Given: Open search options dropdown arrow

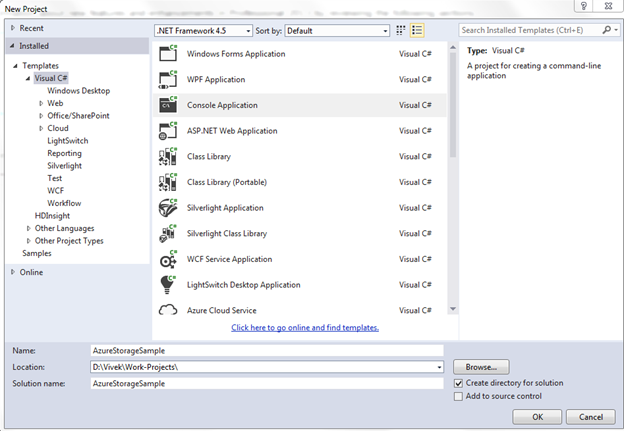Looking at the screenshot, I should point(616,30).
